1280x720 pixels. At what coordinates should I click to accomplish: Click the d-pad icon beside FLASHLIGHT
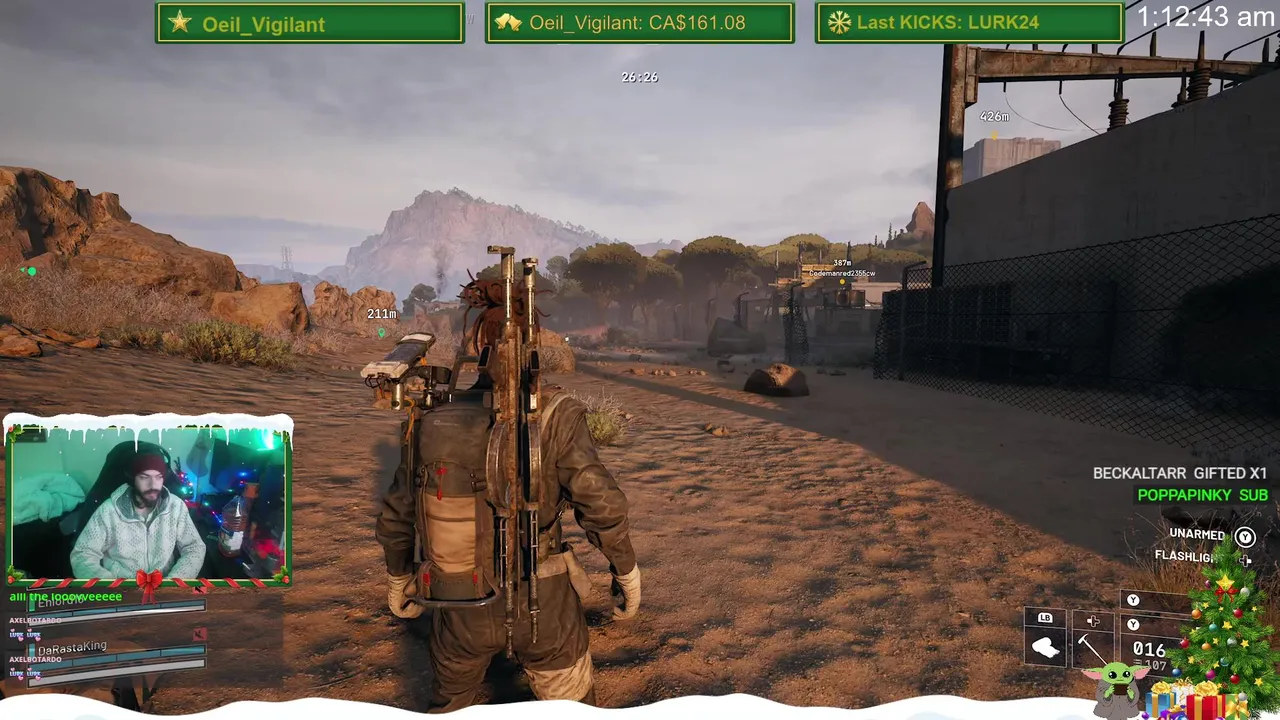(x=1245, y=560)
